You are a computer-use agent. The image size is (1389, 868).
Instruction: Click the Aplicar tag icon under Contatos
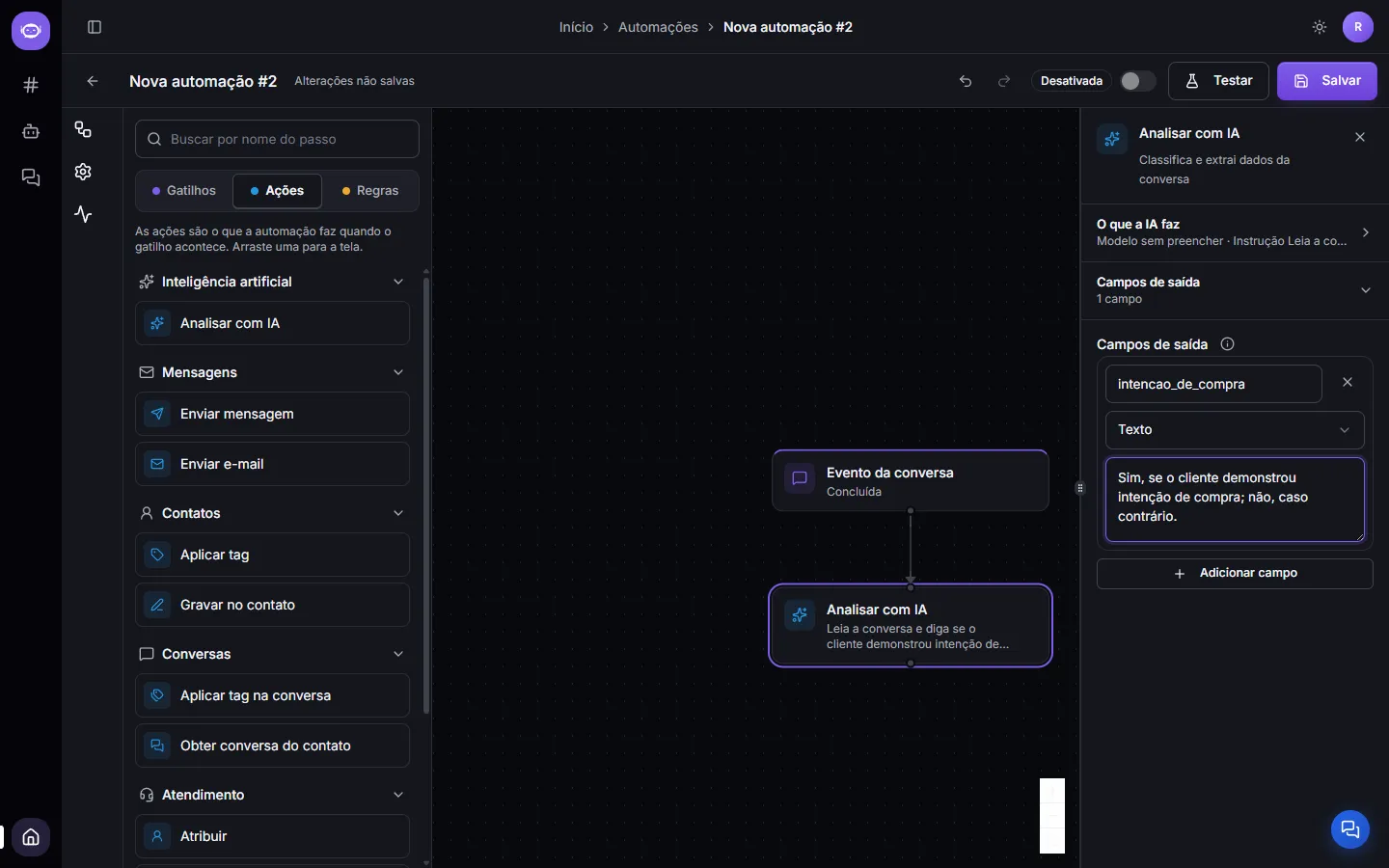tap(157, 555)
